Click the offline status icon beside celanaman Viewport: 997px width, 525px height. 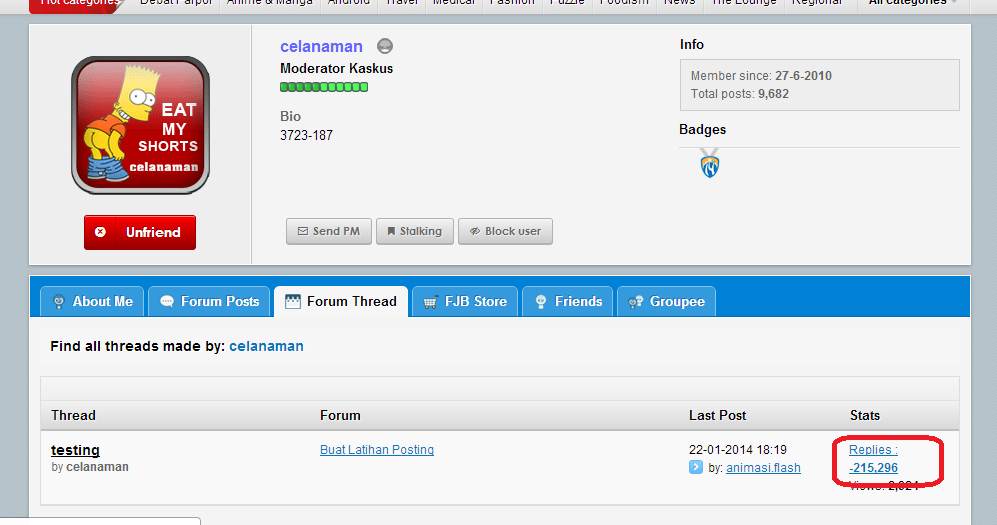[x=385, y=46]
